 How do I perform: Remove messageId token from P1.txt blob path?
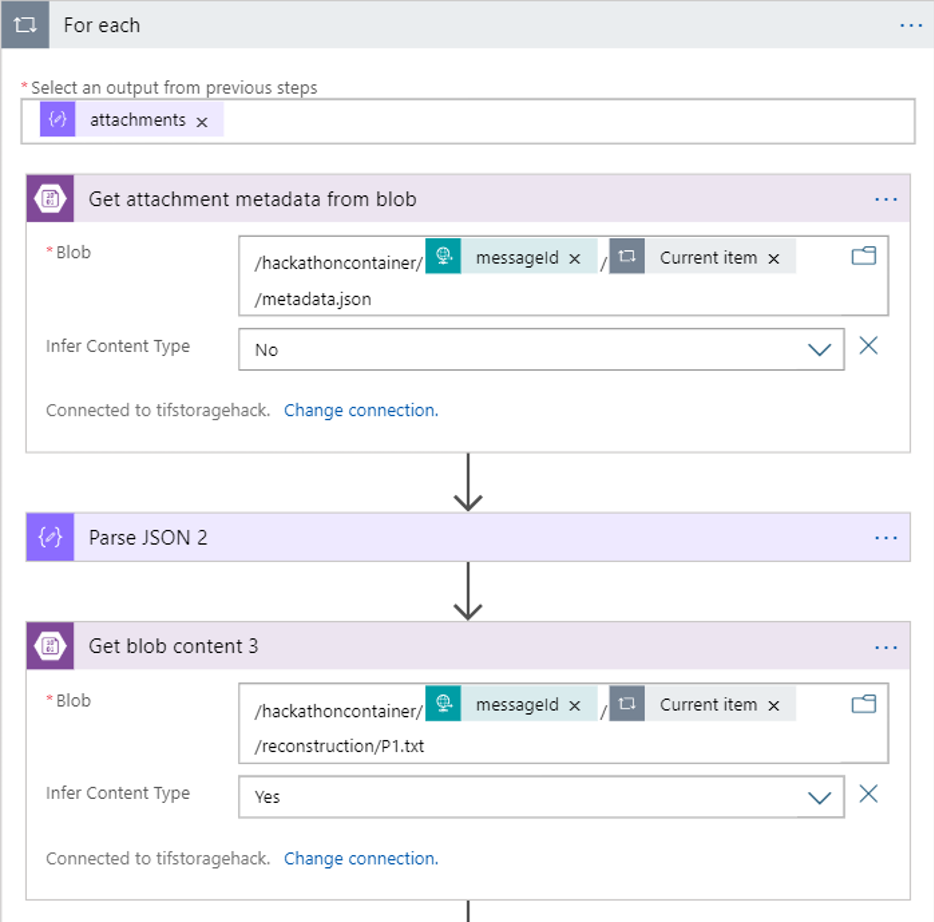pyautogui.click(x=574, y=706)
